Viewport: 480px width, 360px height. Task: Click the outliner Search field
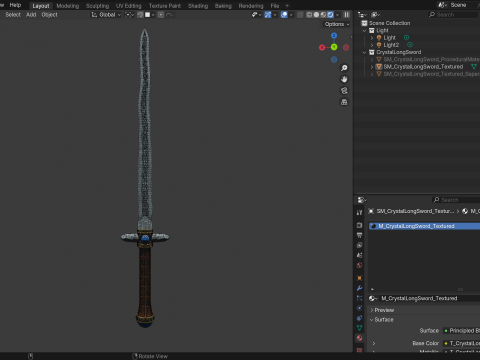tap(454, 15)
